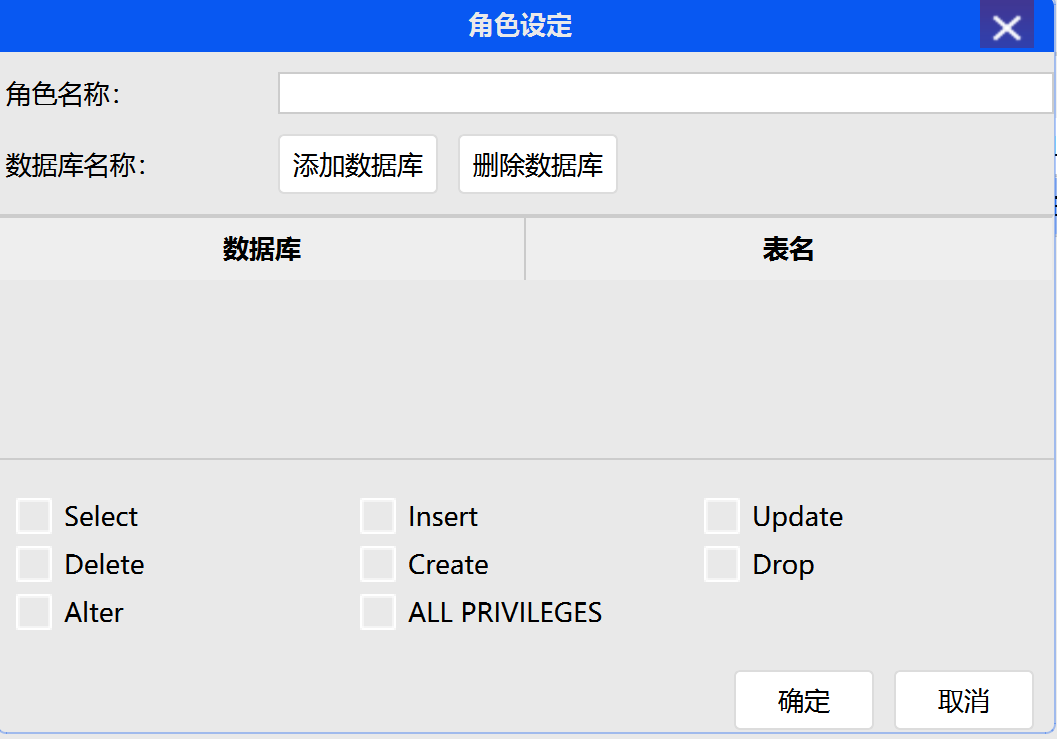This screenshot has height=739, width=1057.
Task: Close the 角色设定 dialog
Action: pos(1006,26)
